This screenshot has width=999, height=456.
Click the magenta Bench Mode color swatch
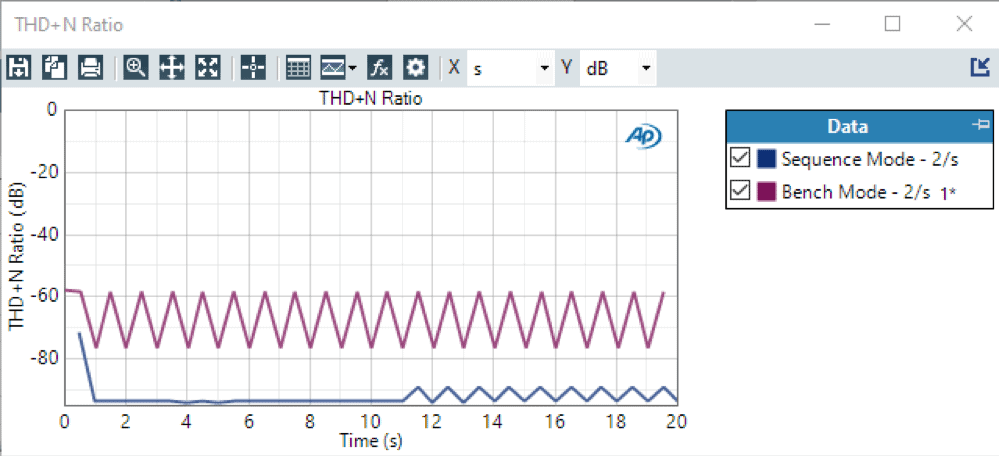[767, 191]
